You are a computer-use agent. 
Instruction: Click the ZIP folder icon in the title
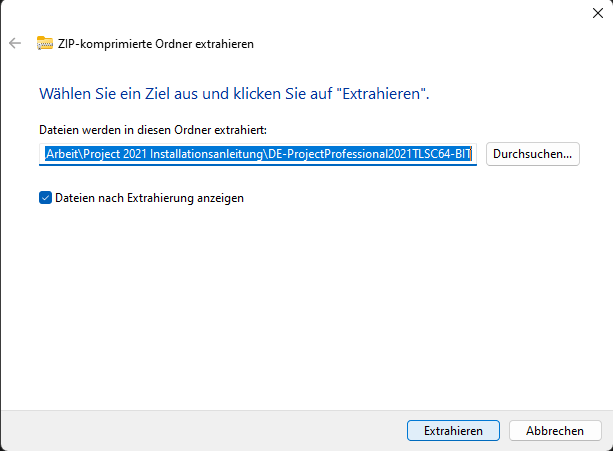pyautogui.click(x=45, y=44)
